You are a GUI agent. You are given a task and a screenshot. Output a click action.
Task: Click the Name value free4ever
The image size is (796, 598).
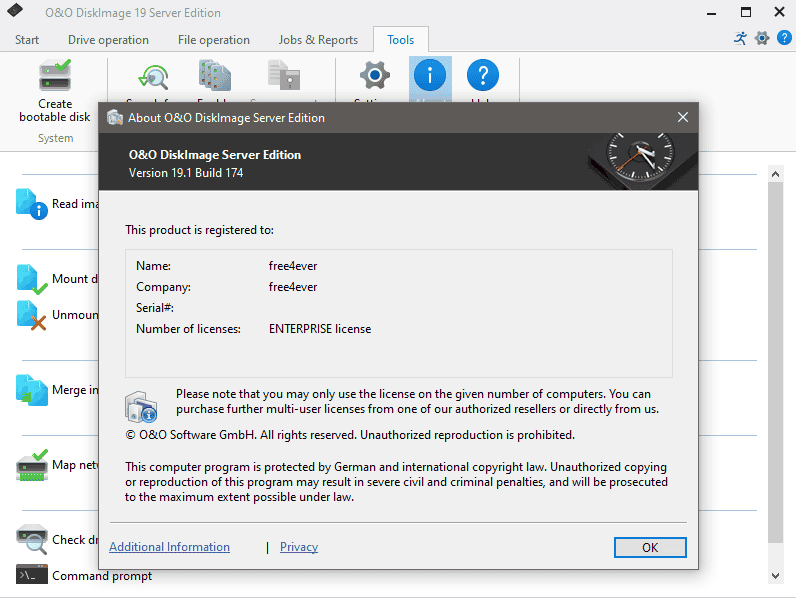(x=293, y=266)
